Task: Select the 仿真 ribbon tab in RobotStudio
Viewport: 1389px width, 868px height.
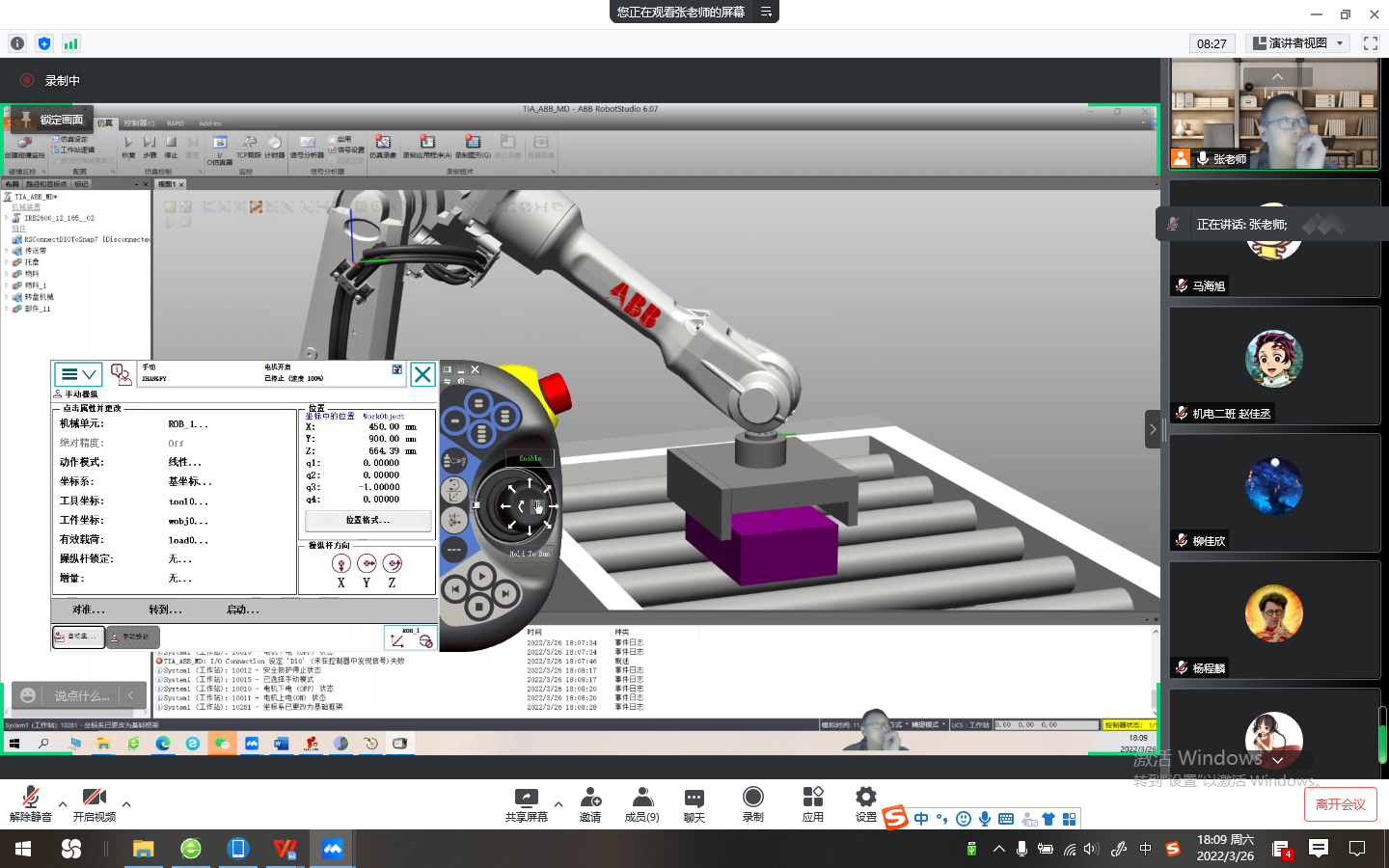Action: point(105,123)
